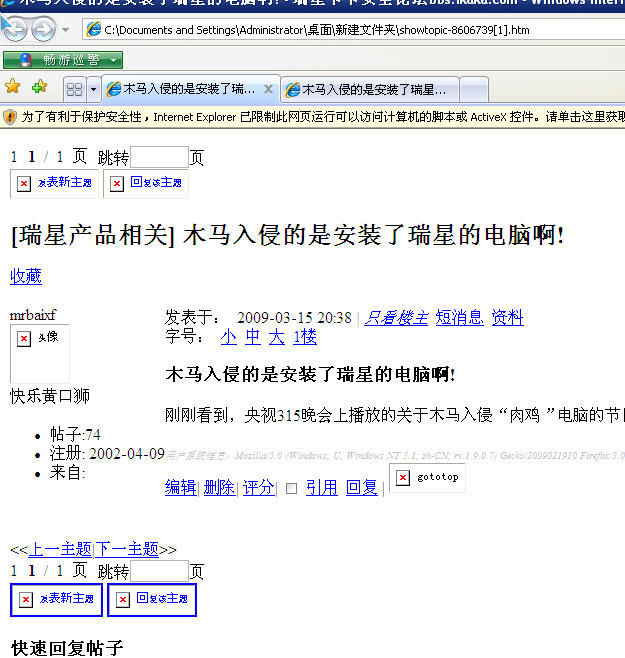Close the first 木马入侵 tab

pyautogui.click(x=269, y=89)
